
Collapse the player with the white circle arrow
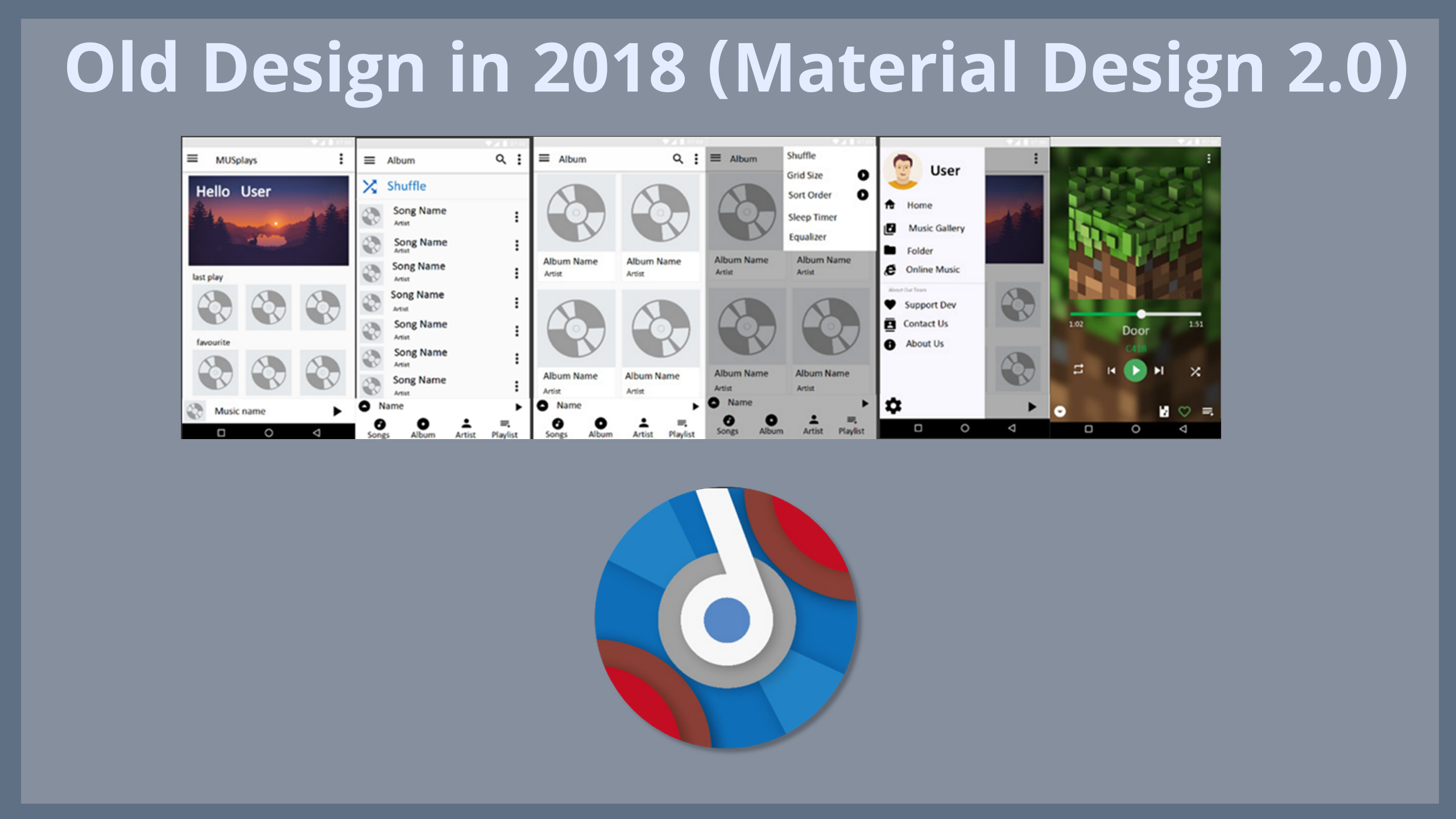pyautogui.click(x=1060, y=411)
